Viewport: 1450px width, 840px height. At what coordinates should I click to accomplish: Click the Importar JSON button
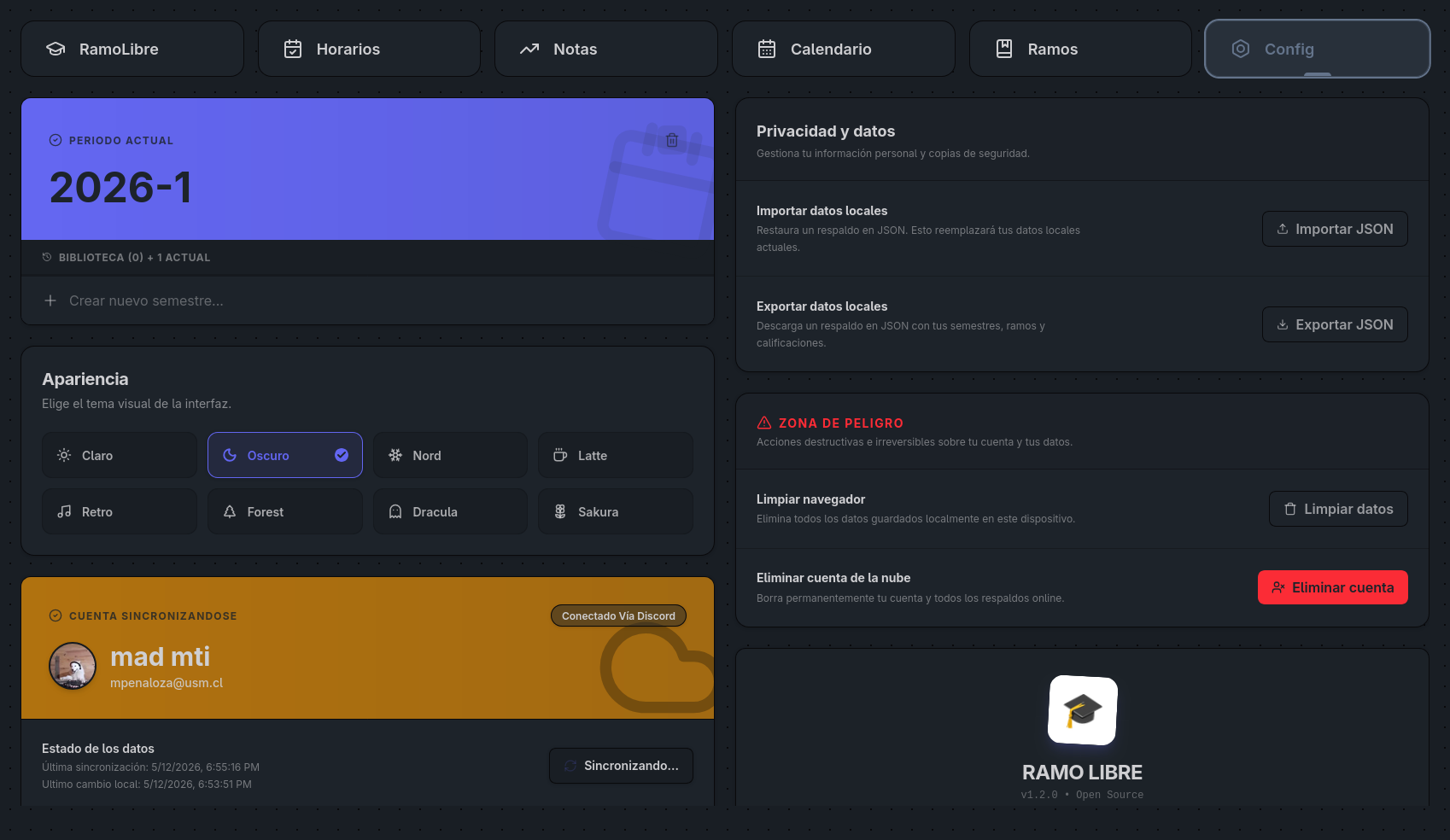tap(1335, 229)
